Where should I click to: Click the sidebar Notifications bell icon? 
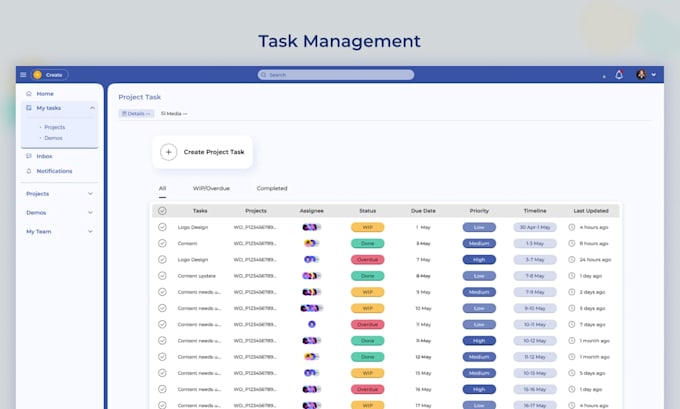tap(29, 171)
